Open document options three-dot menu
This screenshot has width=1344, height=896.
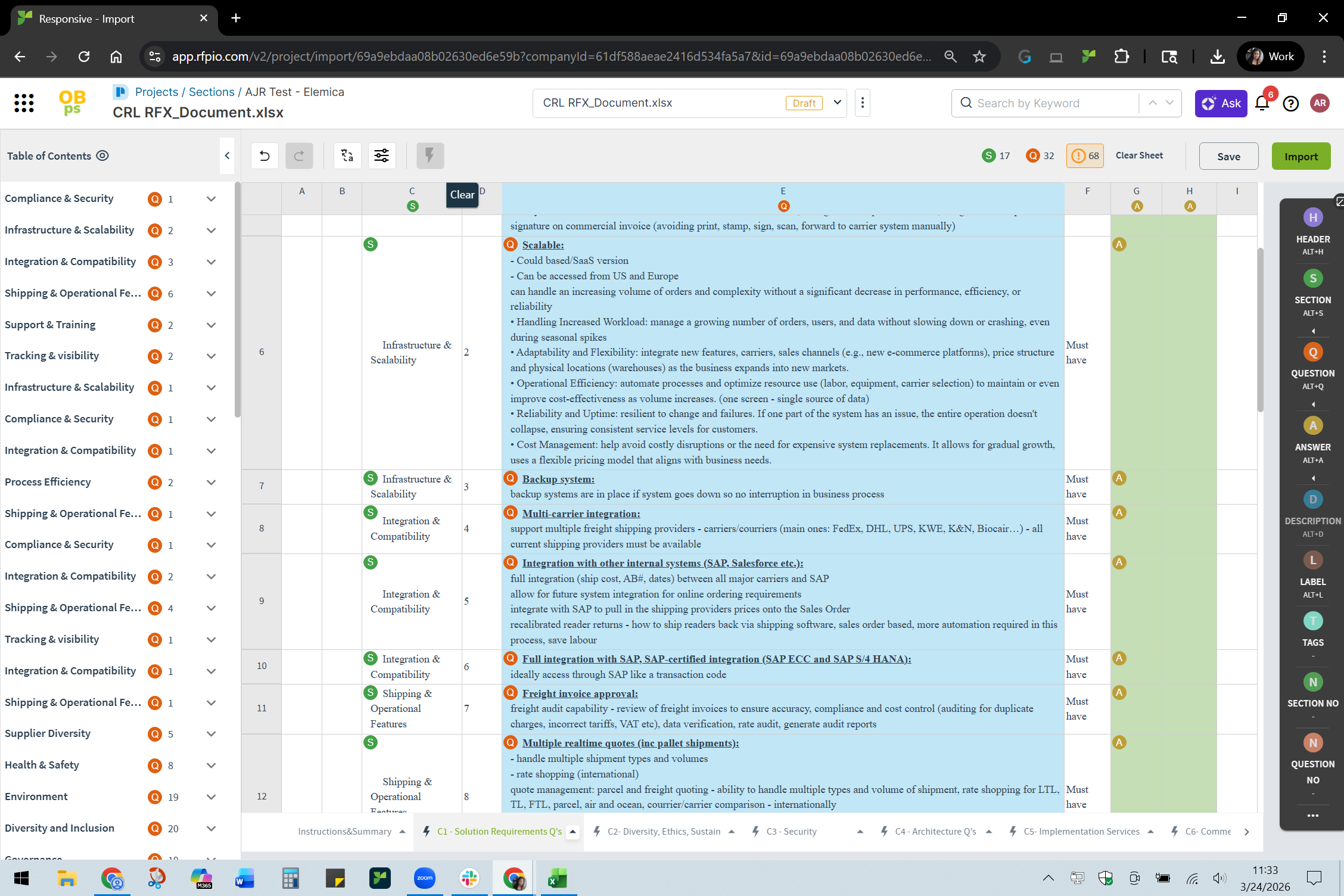(862, 103)
